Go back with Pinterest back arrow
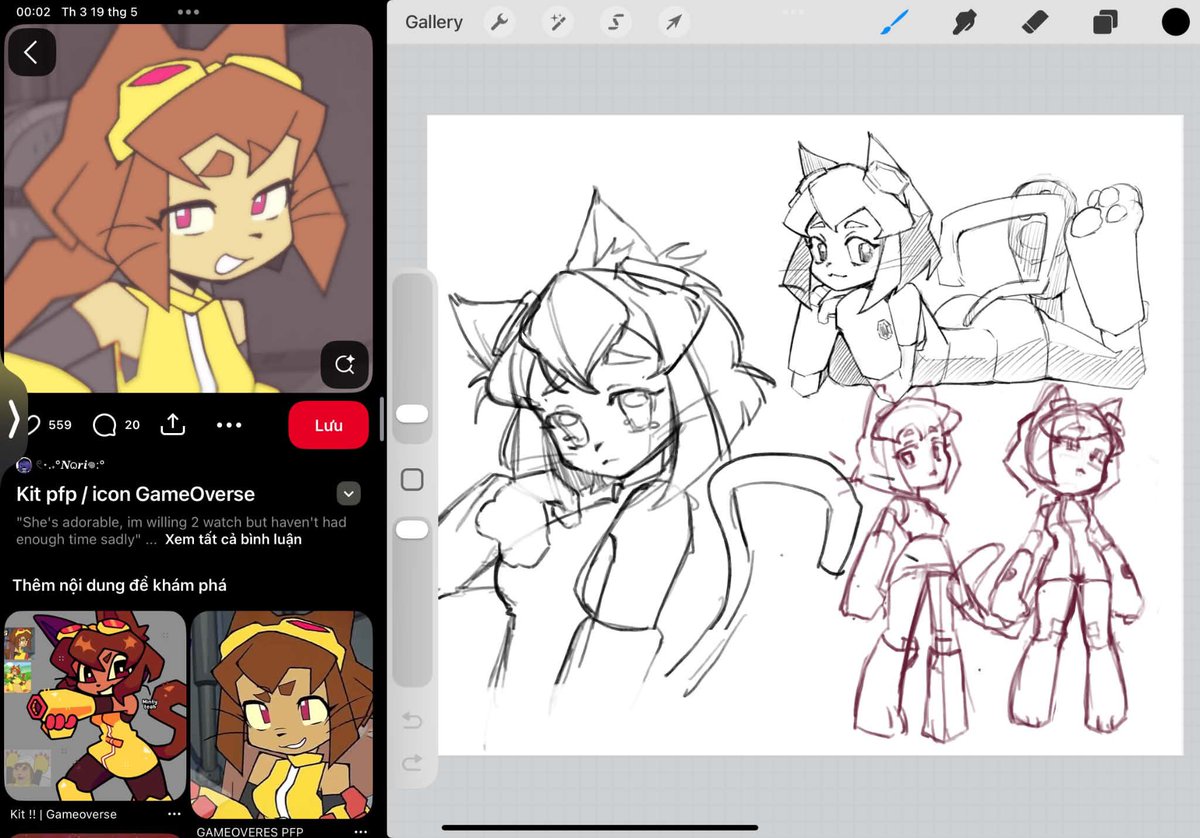 31,53
